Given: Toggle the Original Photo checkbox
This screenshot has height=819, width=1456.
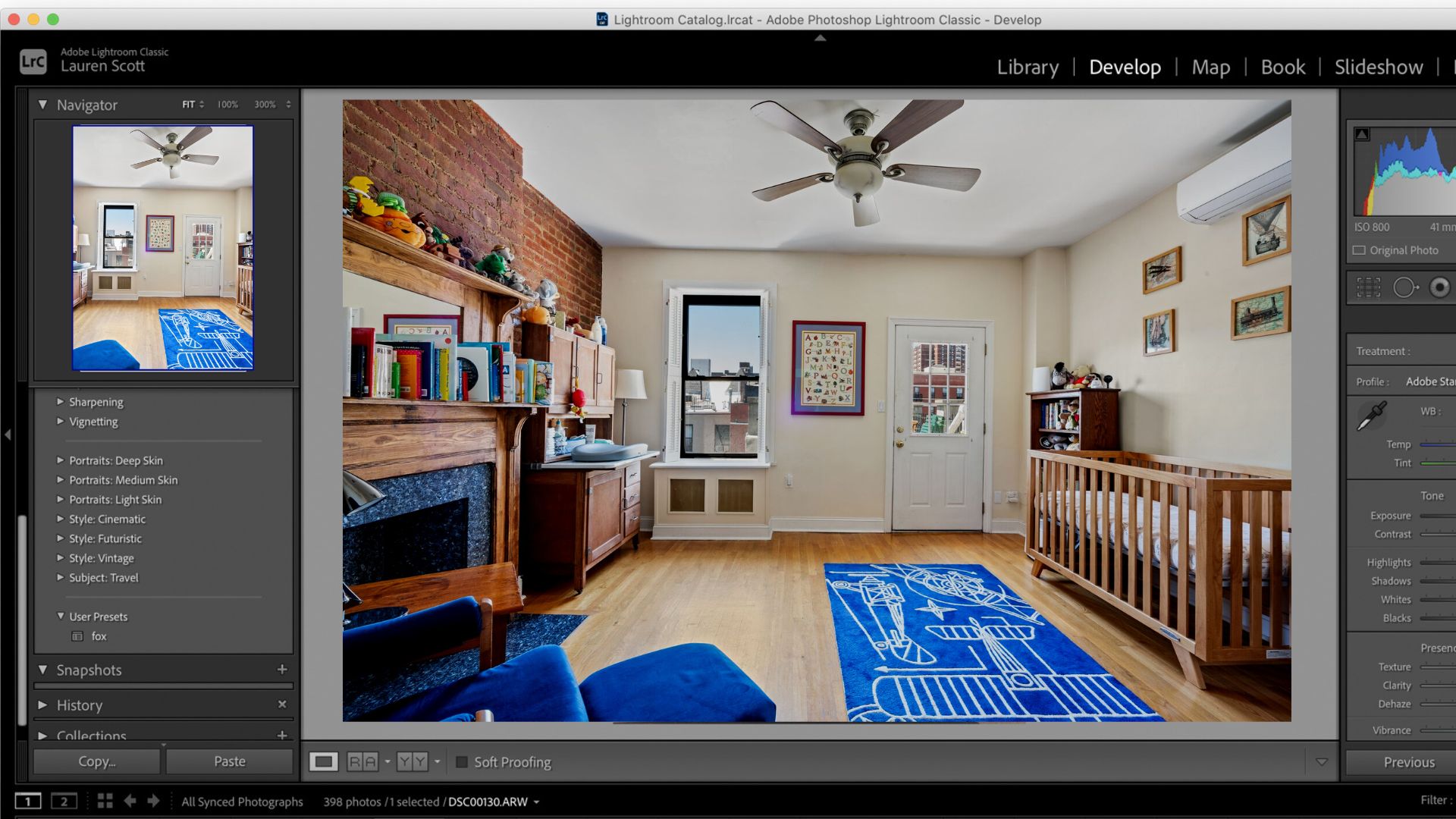Looking at the screenshot, I should tap(1359, 250).
